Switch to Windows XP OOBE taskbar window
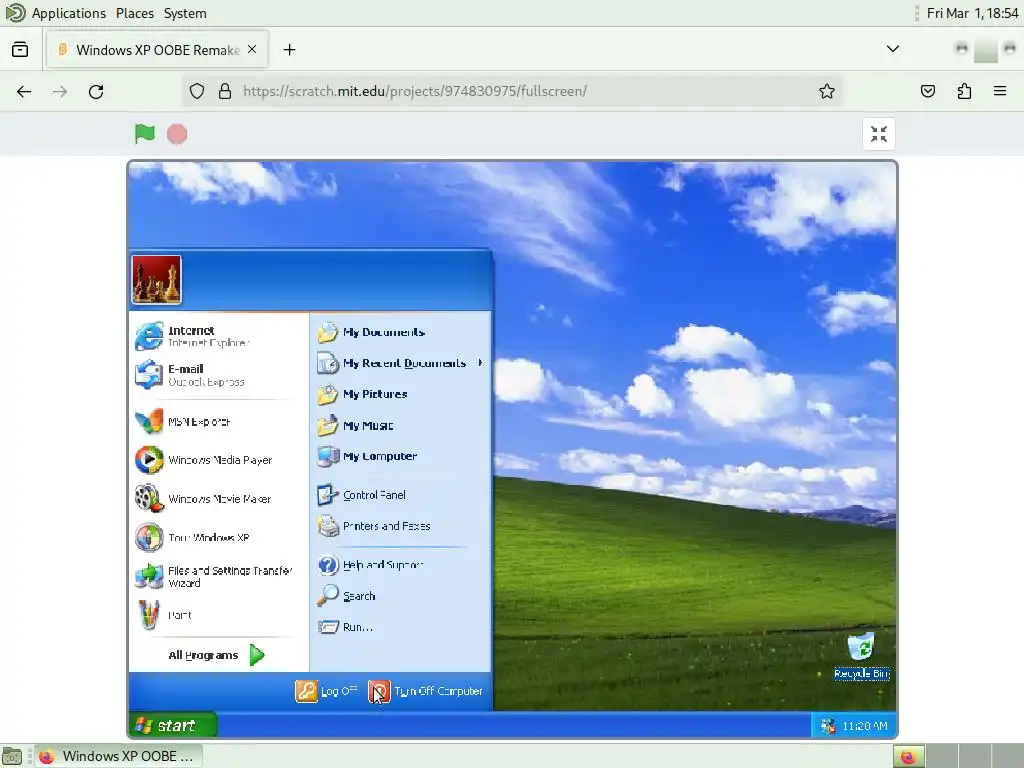Screen dimensions: 1024x768 pos(118,756)
